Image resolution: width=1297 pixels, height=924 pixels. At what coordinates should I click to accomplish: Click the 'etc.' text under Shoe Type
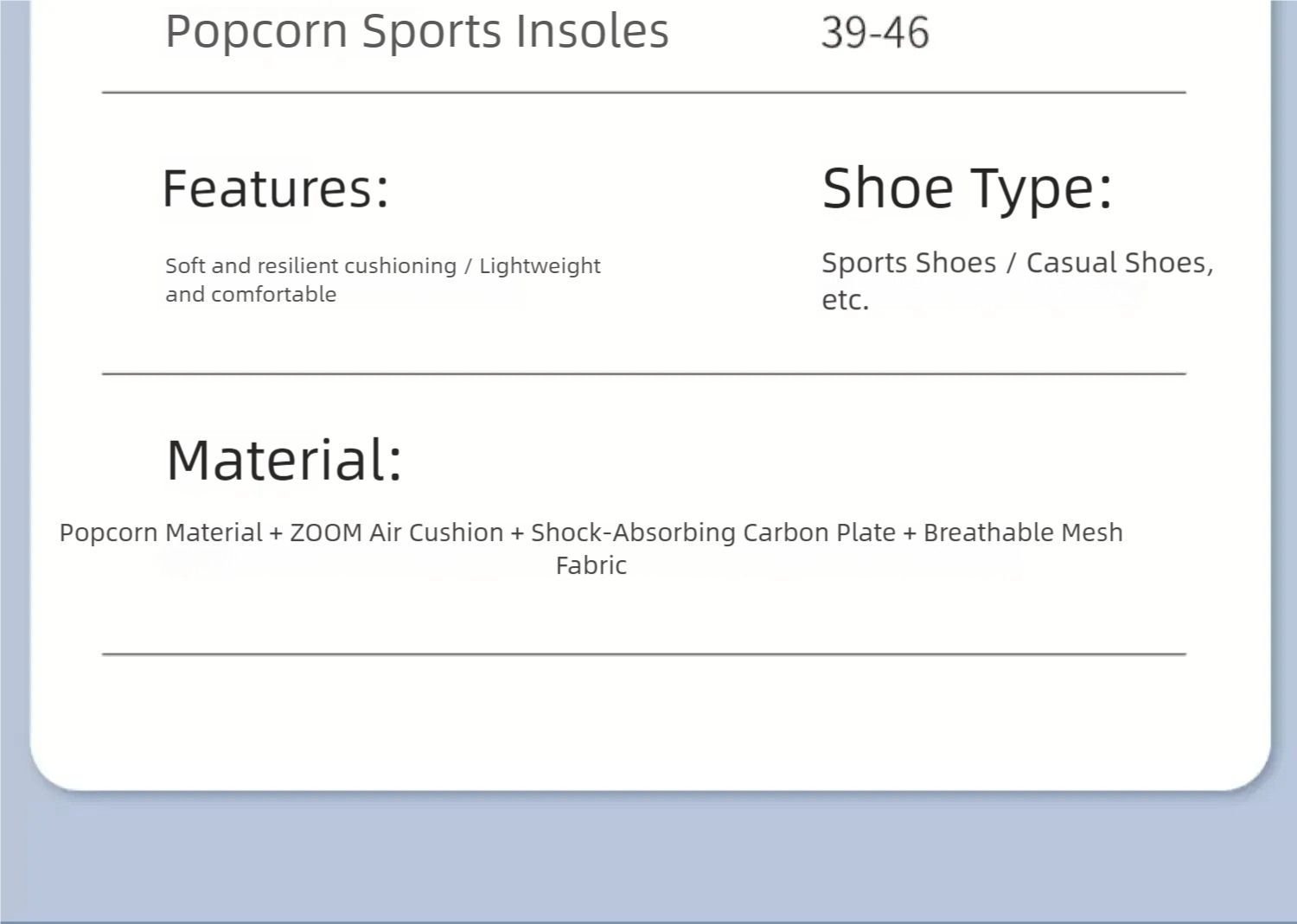(845, 300)
